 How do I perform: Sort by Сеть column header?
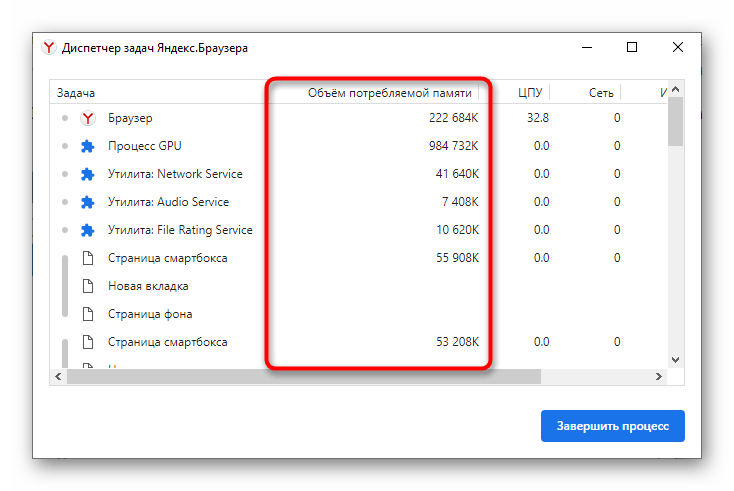601,93
